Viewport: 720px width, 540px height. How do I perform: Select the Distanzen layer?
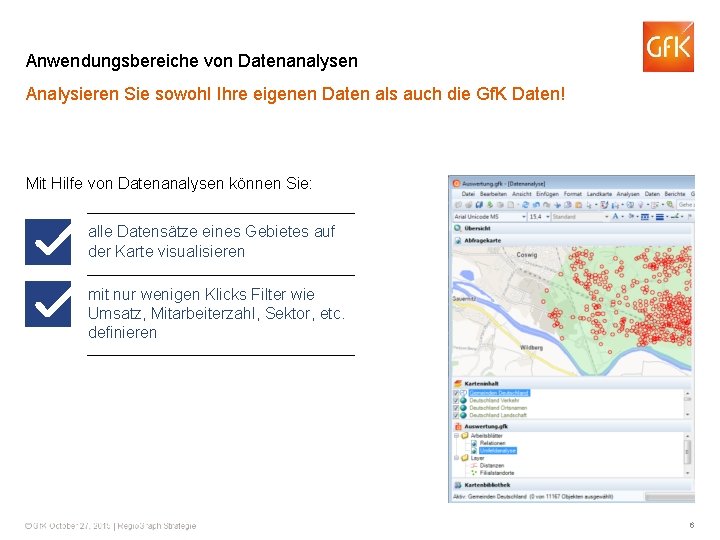[x=492, y=465]
